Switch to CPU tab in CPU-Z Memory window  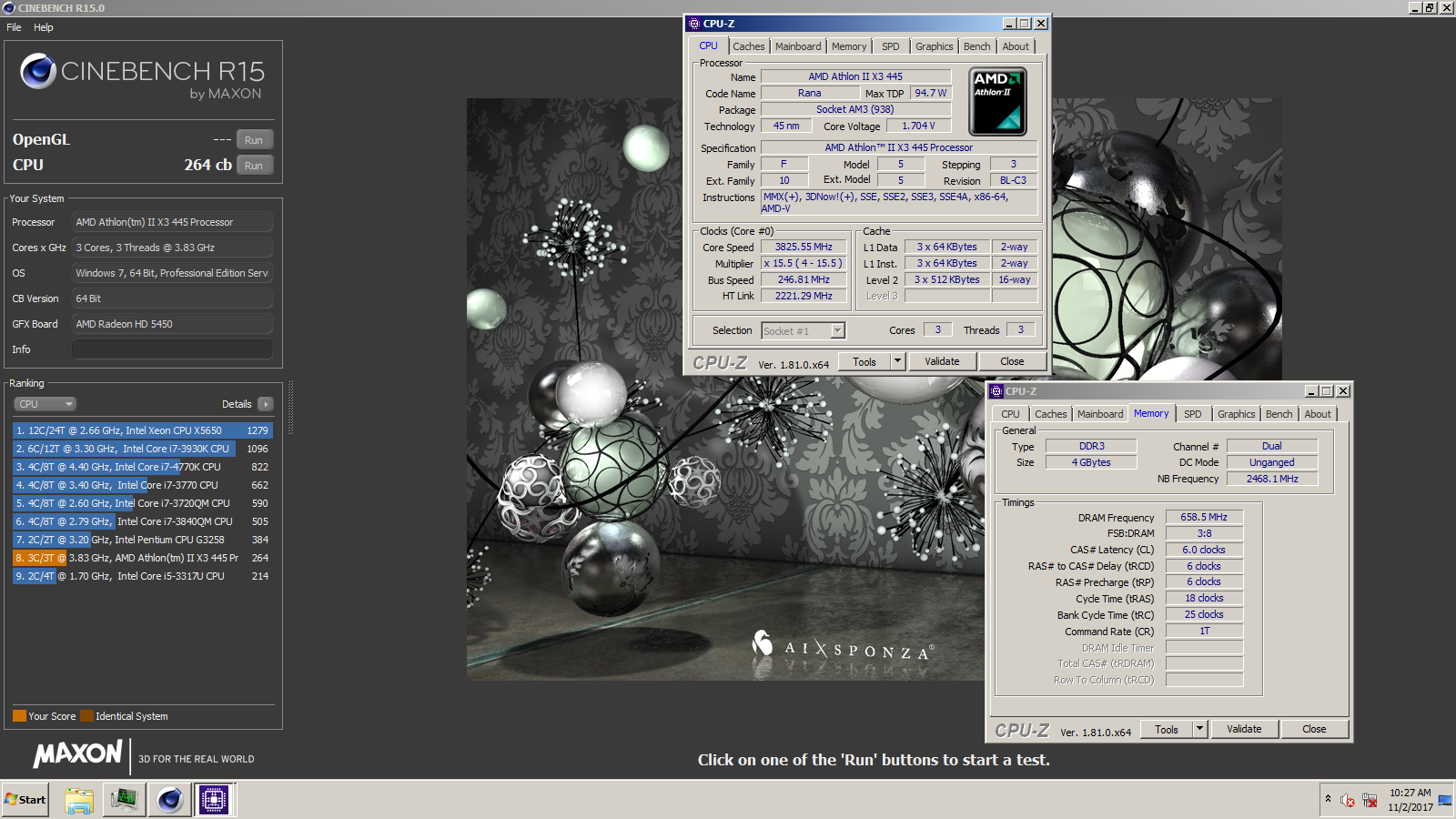(x=1011, y=414)
